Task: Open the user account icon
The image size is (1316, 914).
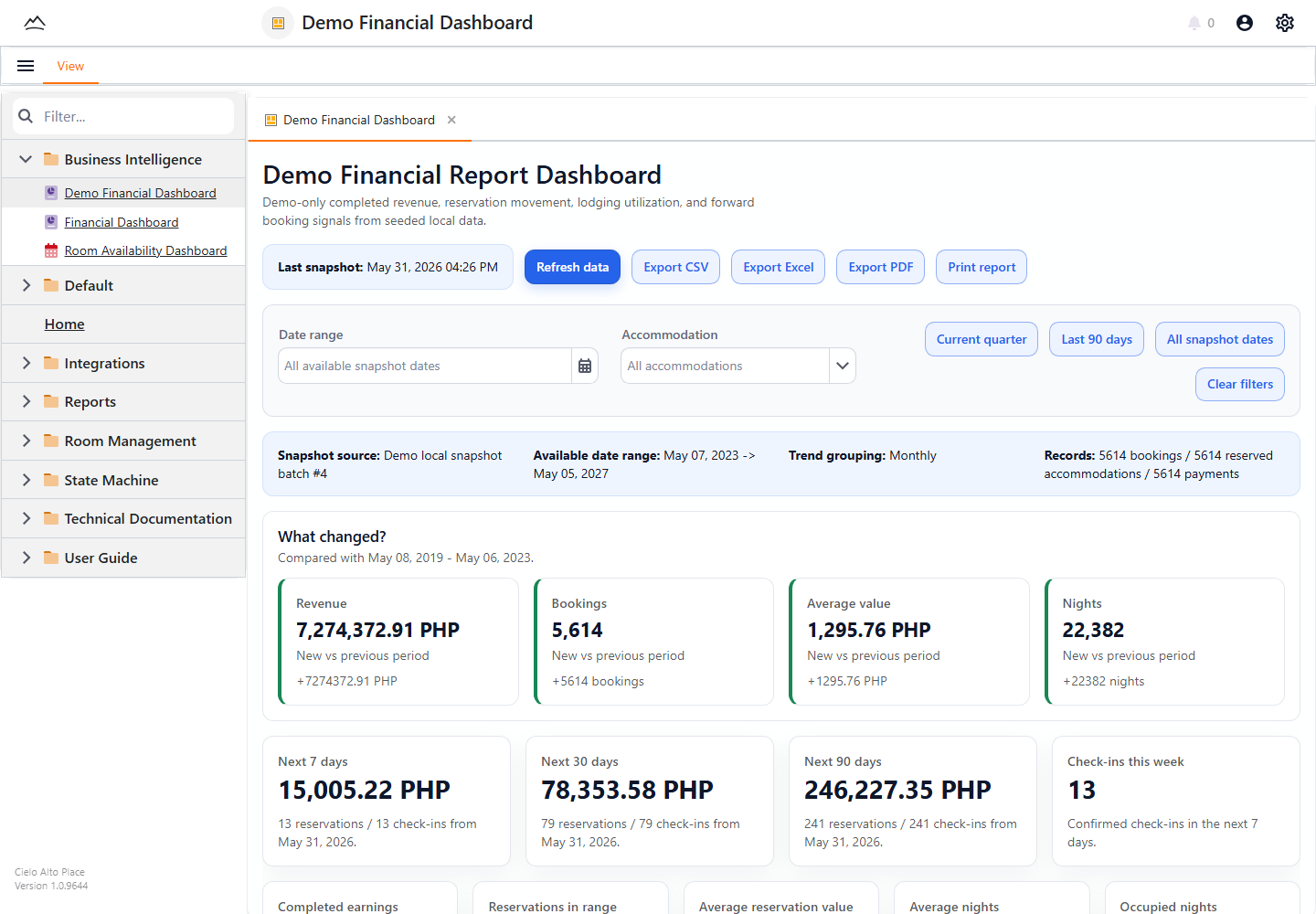Action: point(1245,23)
